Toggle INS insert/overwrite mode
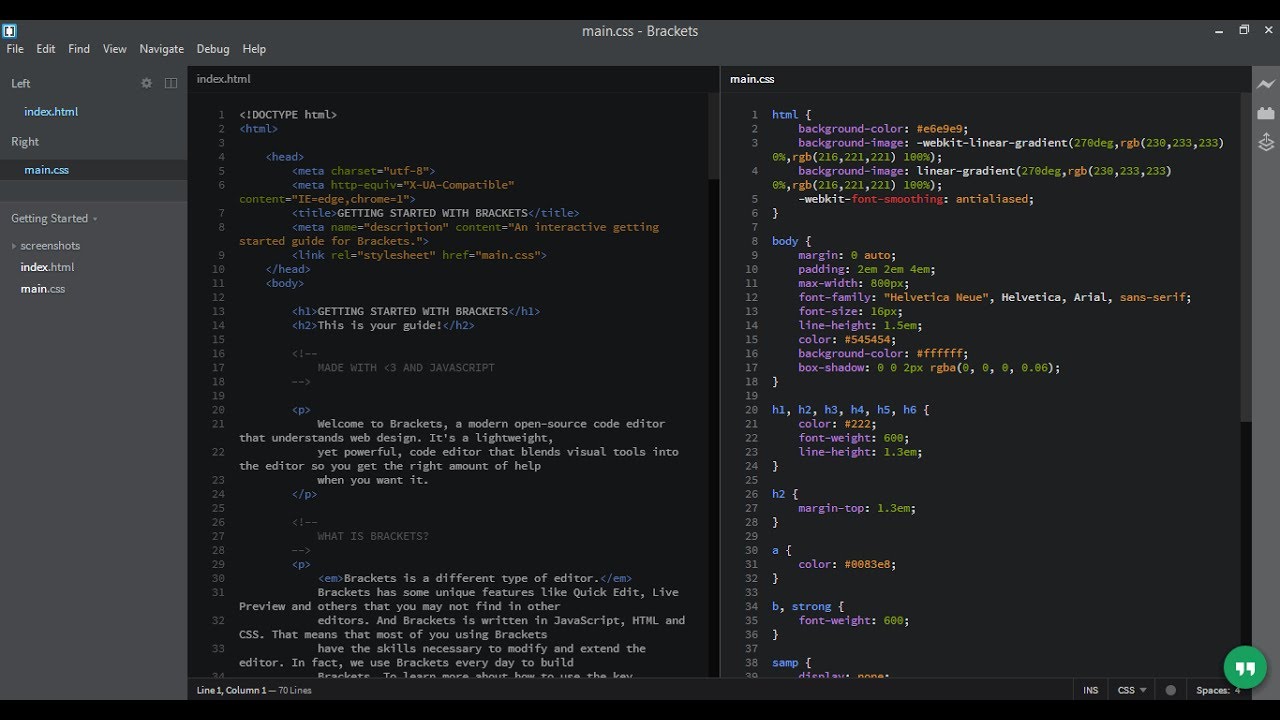1280x720 pixels. [x=1090, y=690]
